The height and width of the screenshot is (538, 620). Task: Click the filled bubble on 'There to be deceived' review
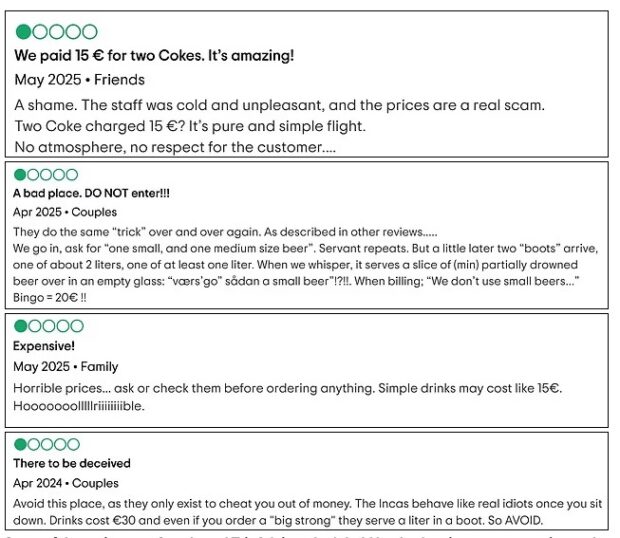coord(20,444)
